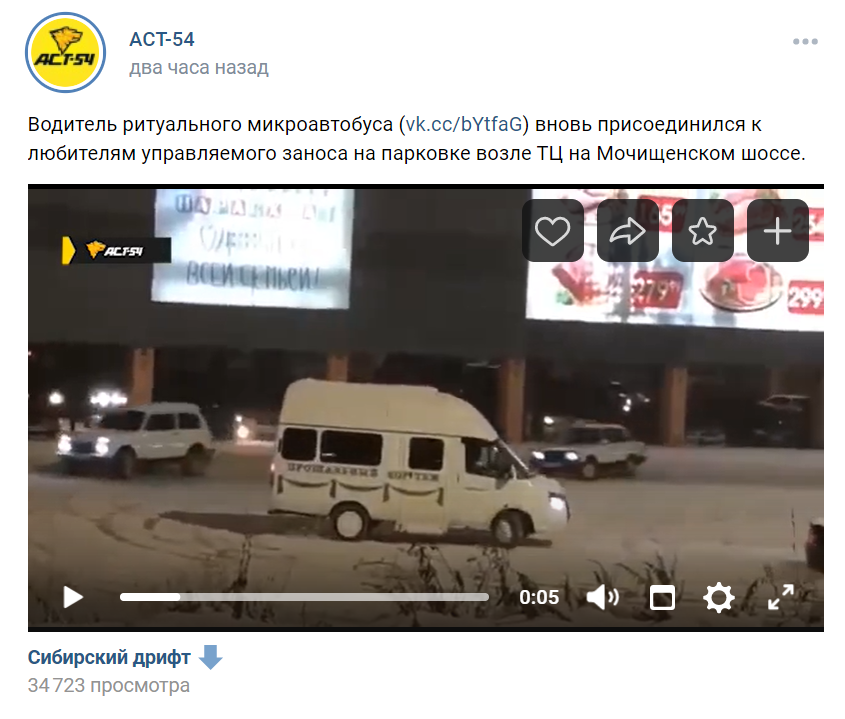Click the АСТ-54 watermark in the video
The width and height of the screenshot is (845, 719).
coord(116,251)
